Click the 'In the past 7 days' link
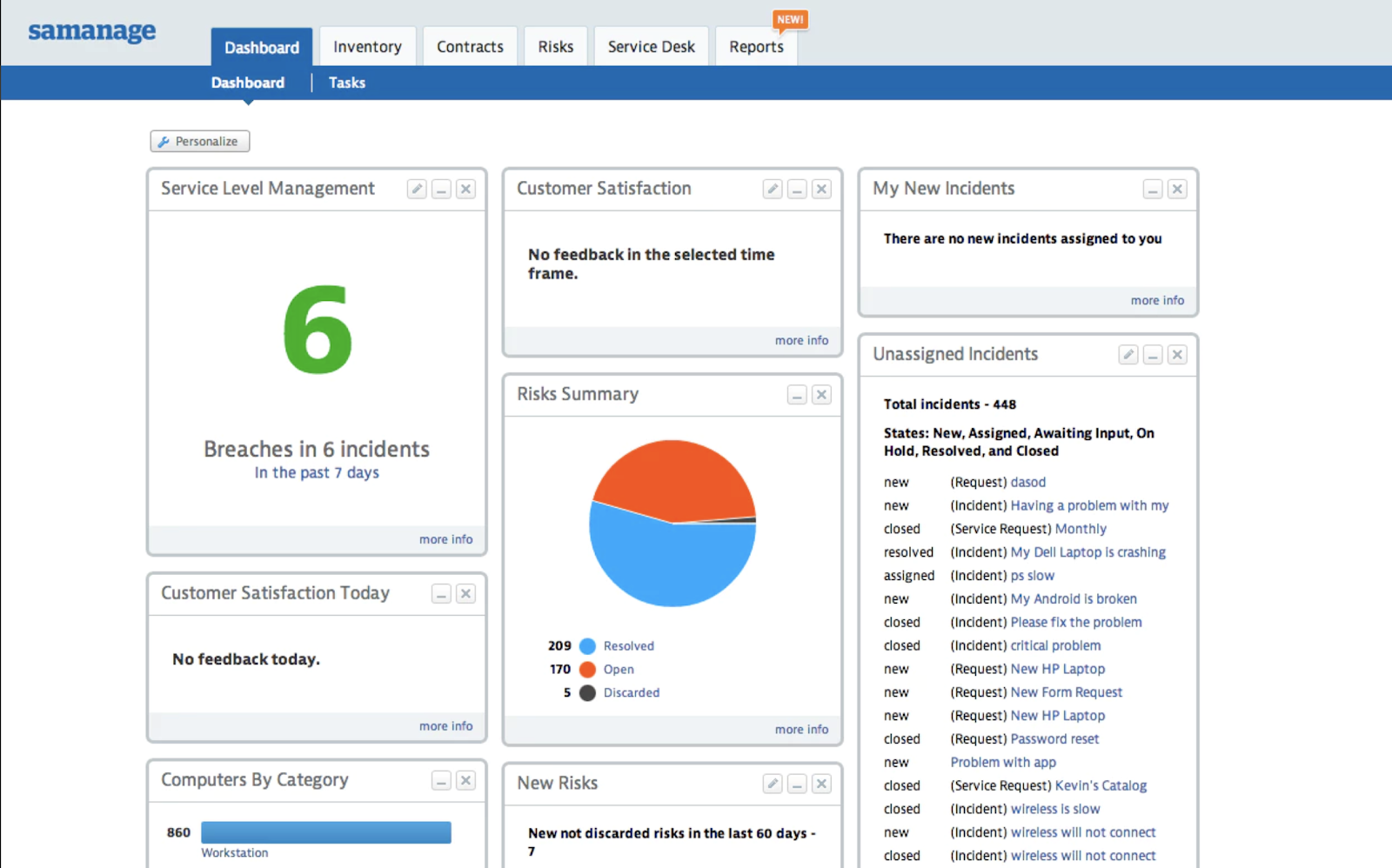 click(317, 472)
